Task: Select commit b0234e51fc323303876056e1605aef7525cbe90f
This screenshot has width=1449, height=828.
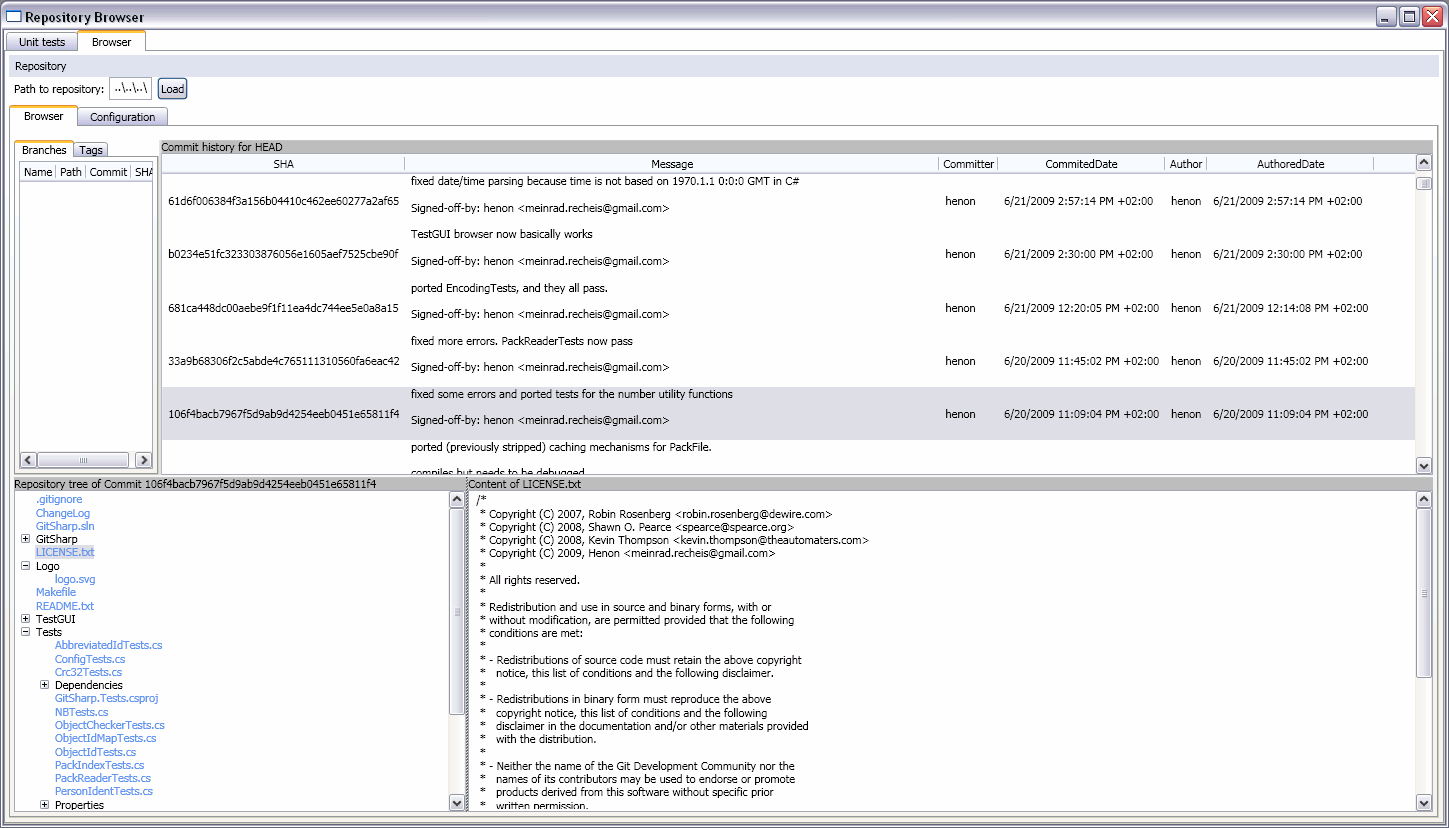Action: 788,254
